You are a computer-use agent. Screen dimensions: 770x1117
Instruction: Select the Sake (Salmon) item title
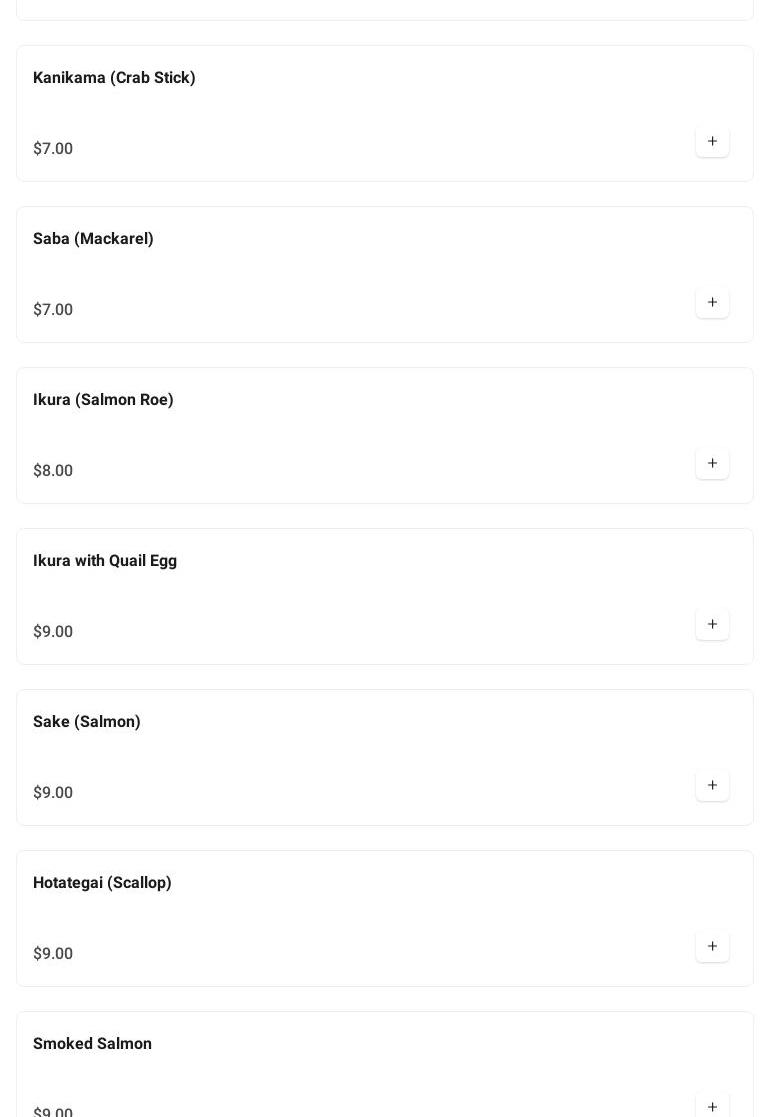point(87,722)
